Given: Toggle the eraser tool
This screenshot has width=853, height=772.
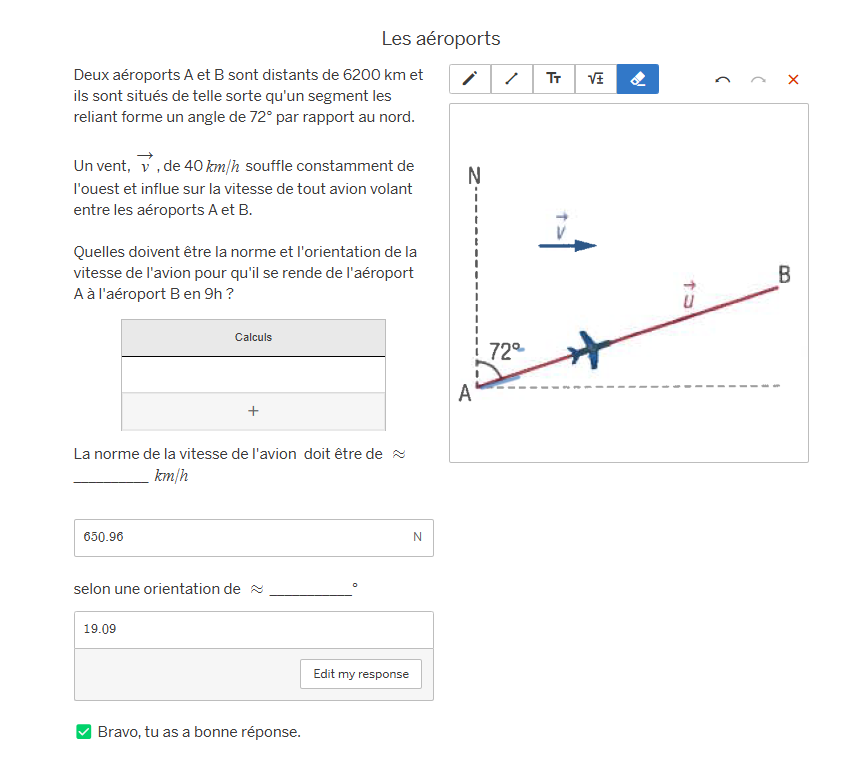Looking at the screenshot, I should point(638,79).
